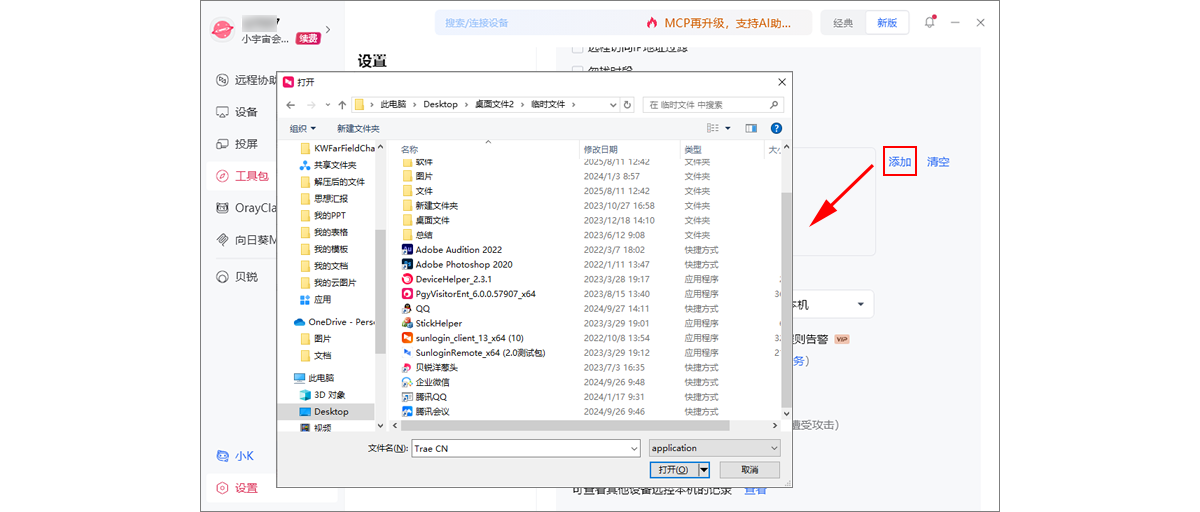The width and height of the screenshot is (1200, 512).
Task: Select DeviceHelper_2.3.1 application
Action: (x=447, y=279)
